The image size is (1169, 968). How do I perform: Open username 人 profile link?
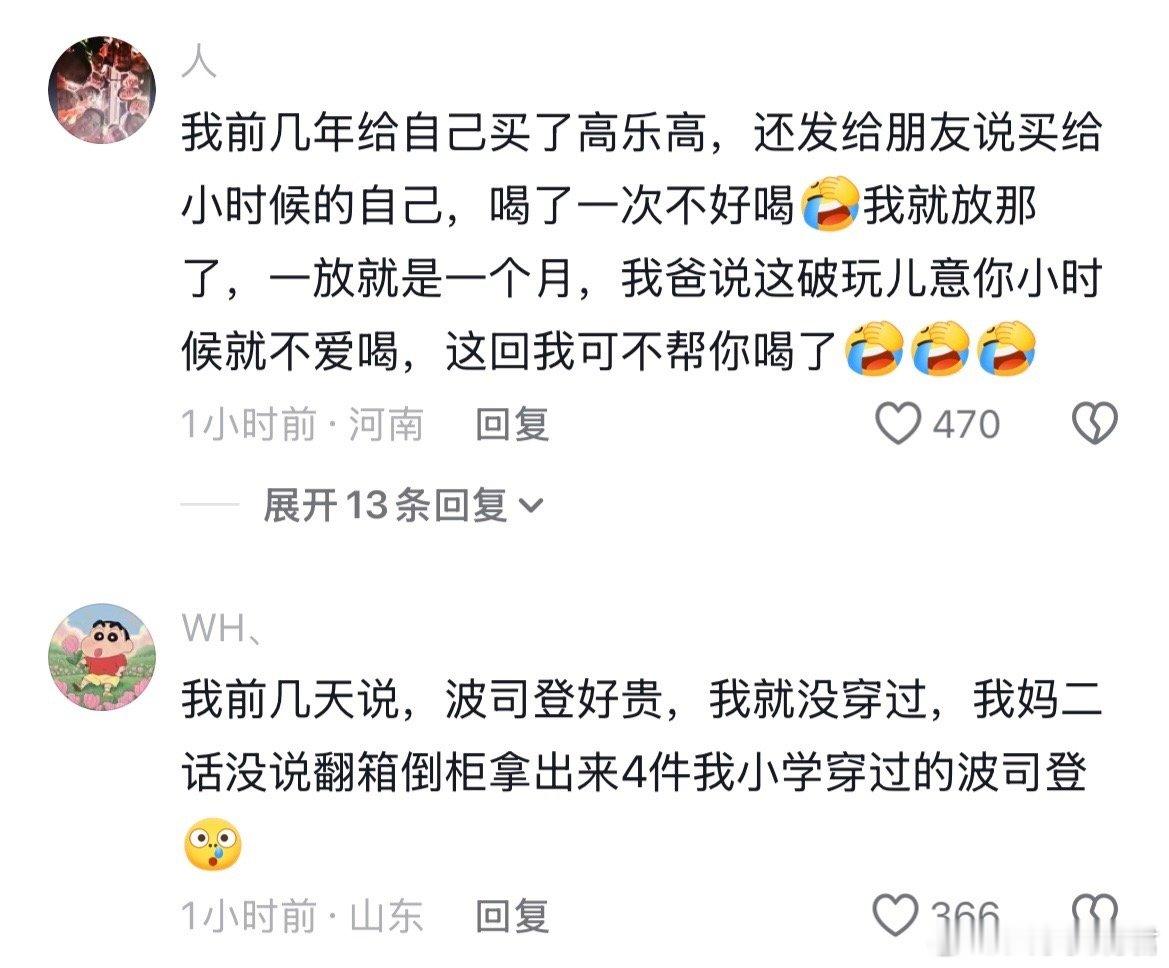coord(199,61)
